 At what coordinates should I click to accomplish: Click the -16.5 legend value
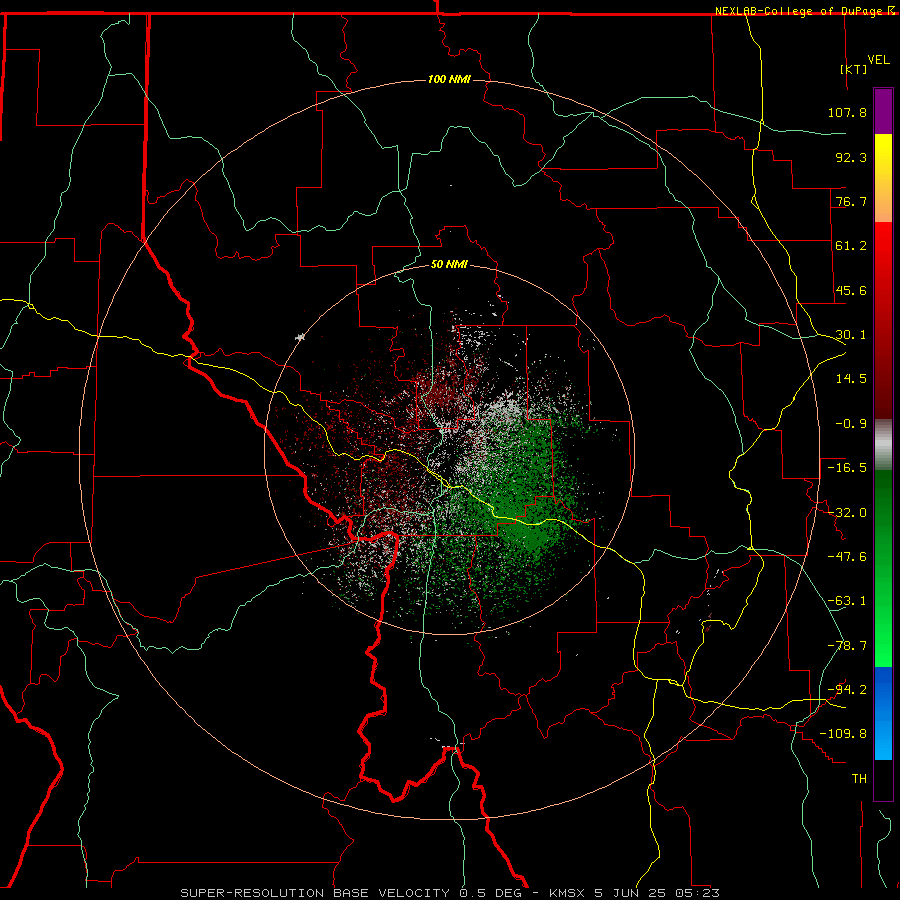tap(847, 468)
